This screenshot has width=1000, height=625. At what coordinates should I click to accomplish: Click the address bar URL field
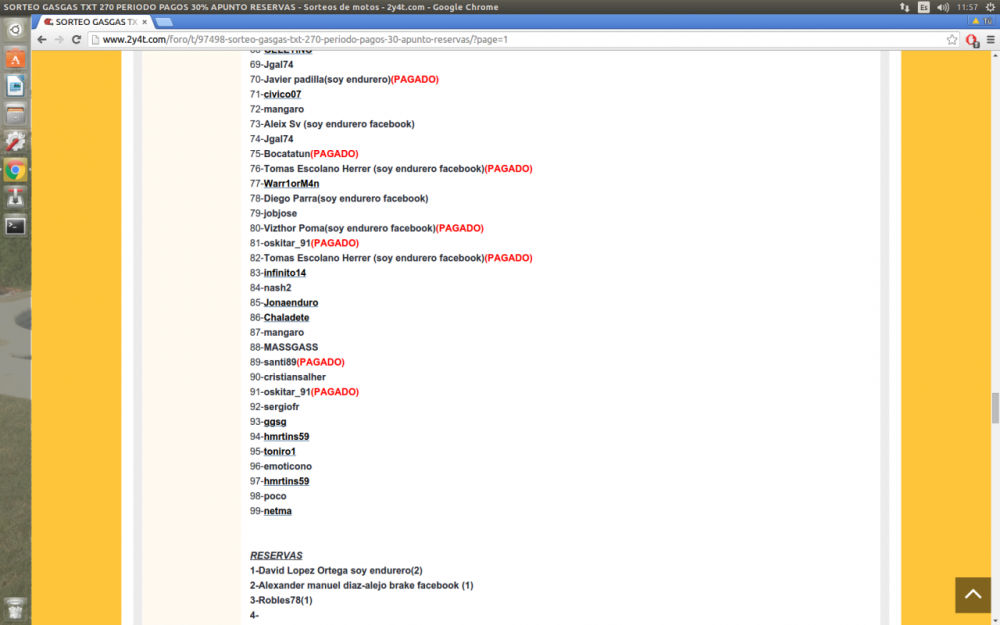[x=500, y=39]
